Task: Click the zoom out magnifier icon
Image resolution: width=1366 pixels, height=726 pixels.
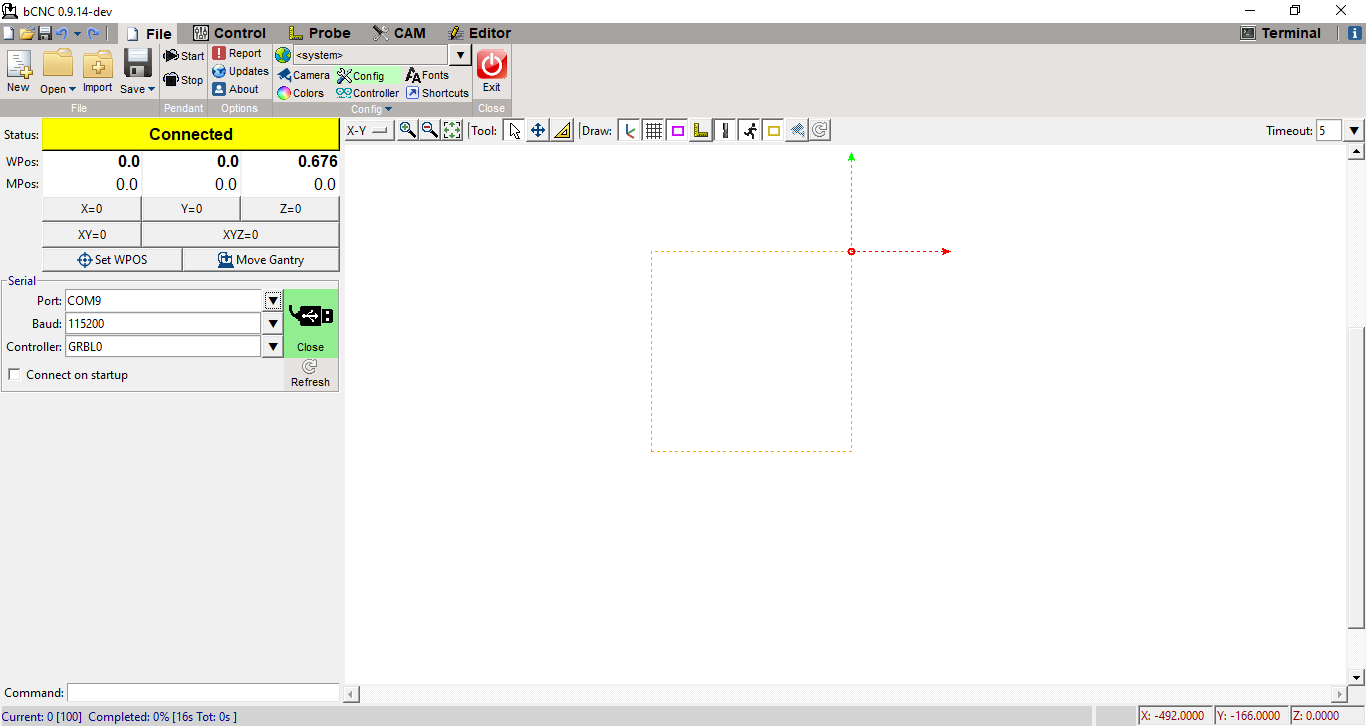Action: (429, 130)
